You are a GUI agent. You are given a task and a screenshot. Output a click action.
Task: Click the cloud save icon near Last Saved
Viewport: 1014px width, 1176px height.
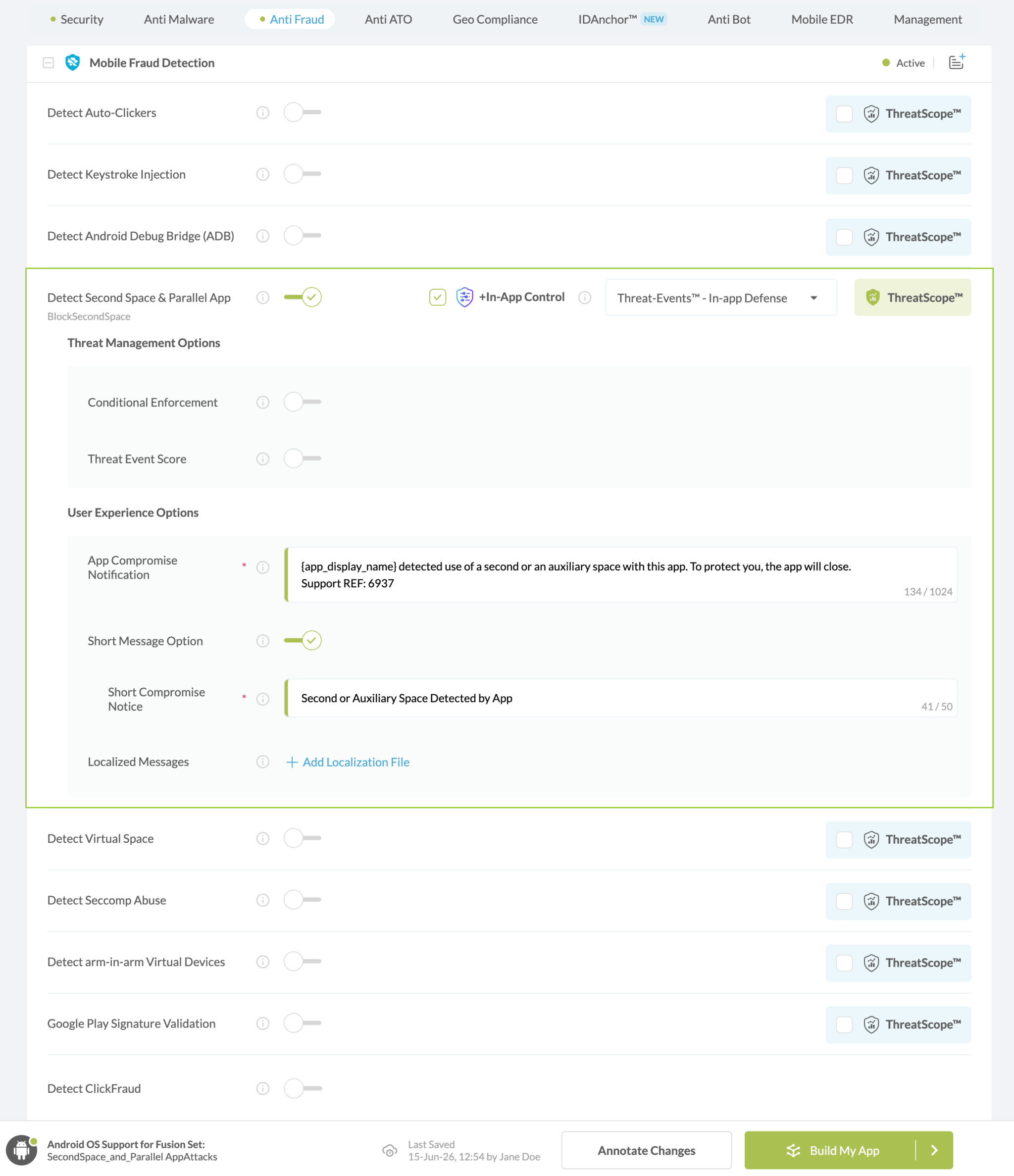[x=390, y=1150]
